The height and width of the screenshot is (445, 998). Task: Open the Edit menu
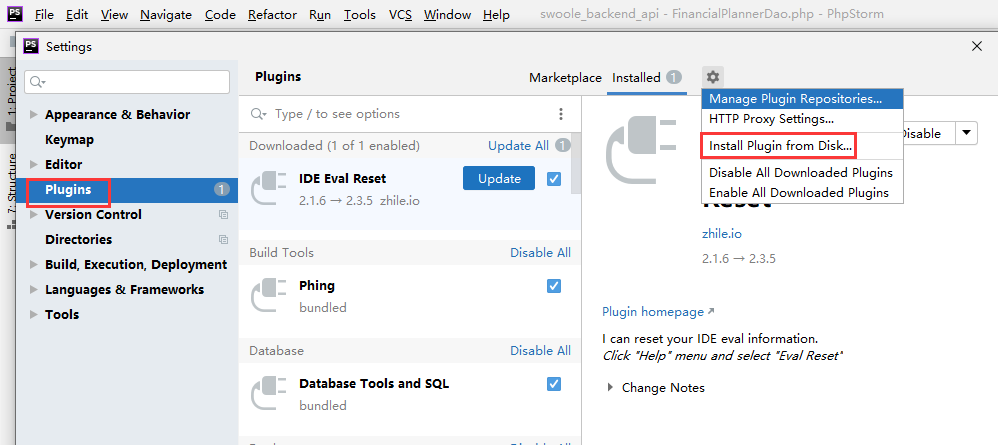77,15
